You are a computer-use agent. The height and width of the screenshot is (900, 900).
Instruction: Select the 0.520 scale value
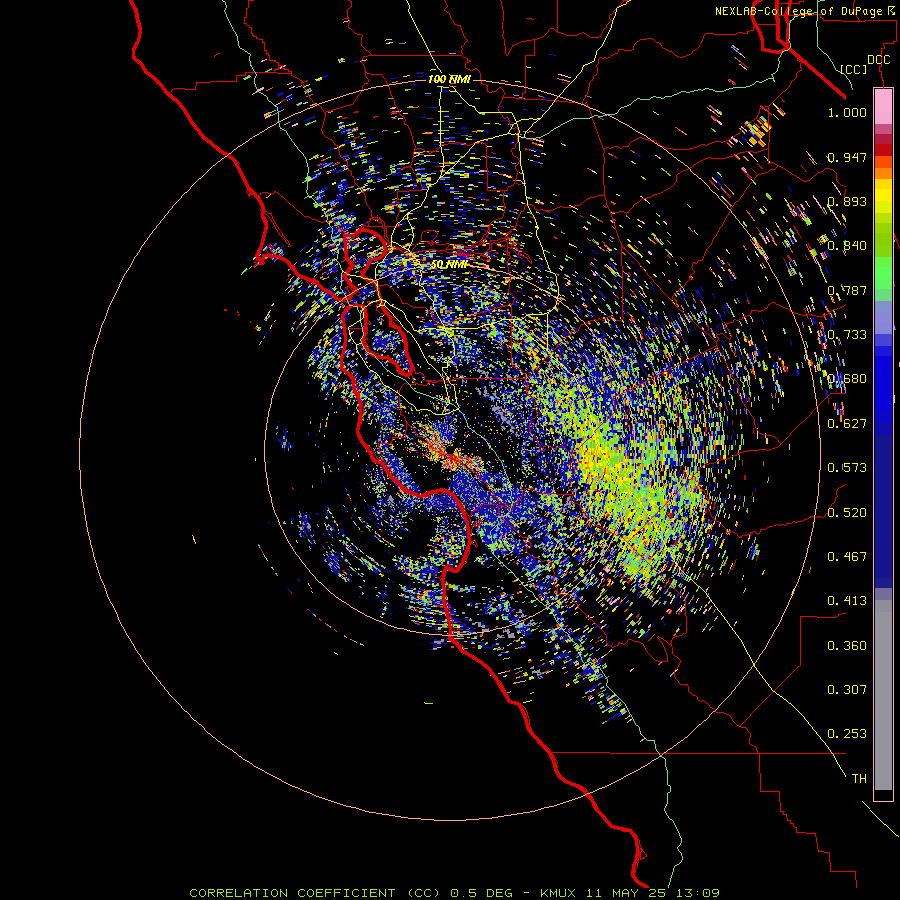pos(847,513)
